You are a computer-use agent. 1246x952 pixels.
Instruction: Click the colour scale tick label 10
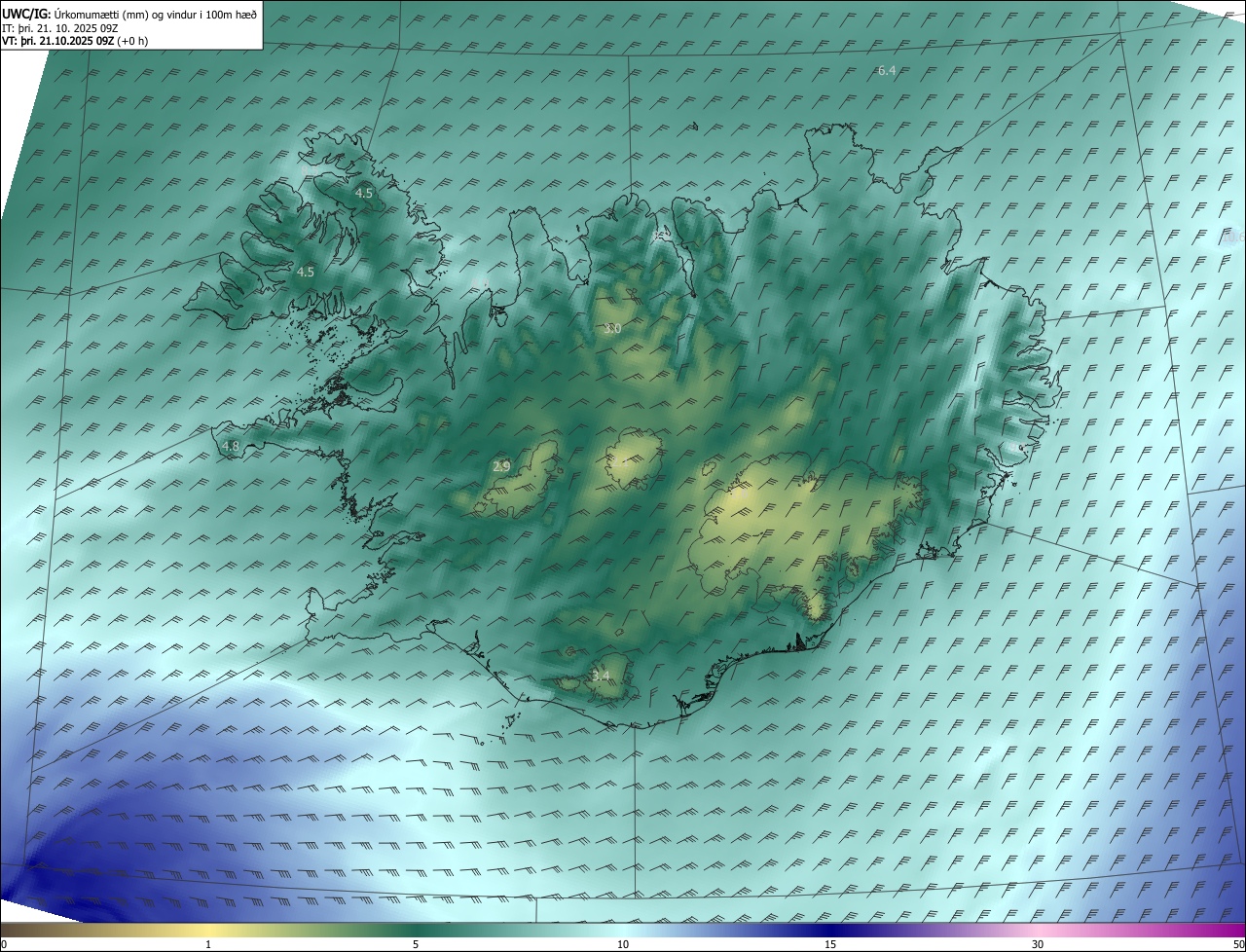coord(623,944)
